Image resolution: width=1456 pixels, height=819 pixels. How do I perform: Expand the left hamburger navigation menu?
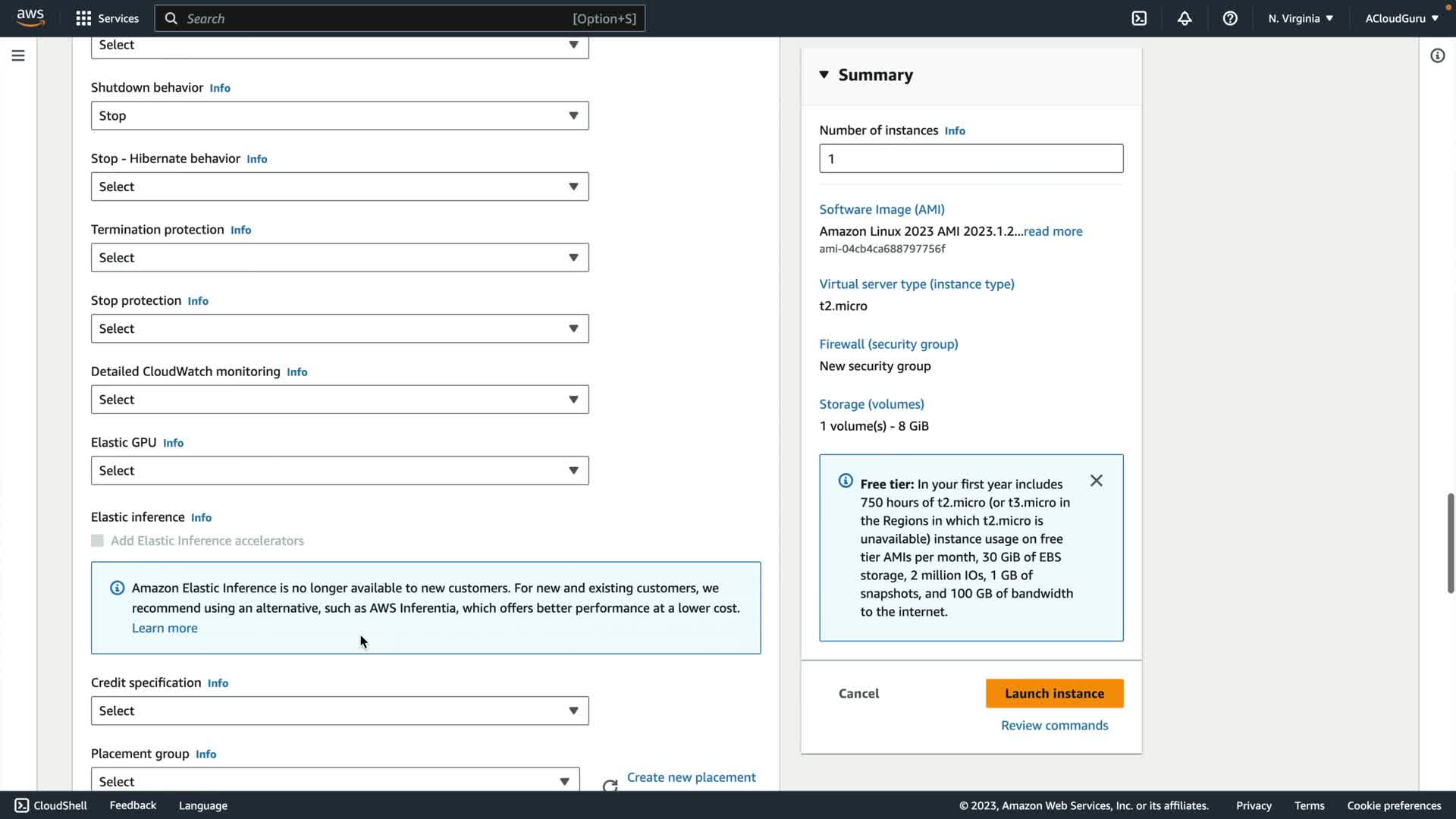point(18,55)
